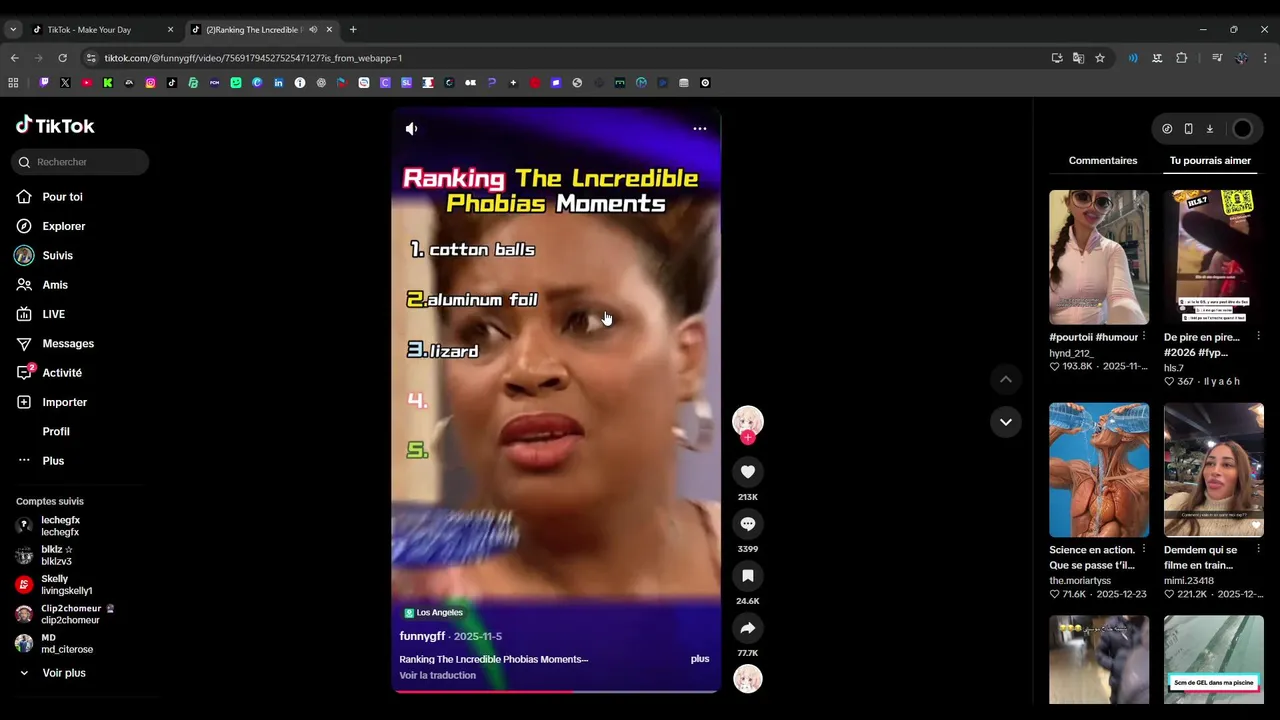Open the #pourtoii #humour video thumbnail
Screen dimensions: 1280x720
point(1099,257)
